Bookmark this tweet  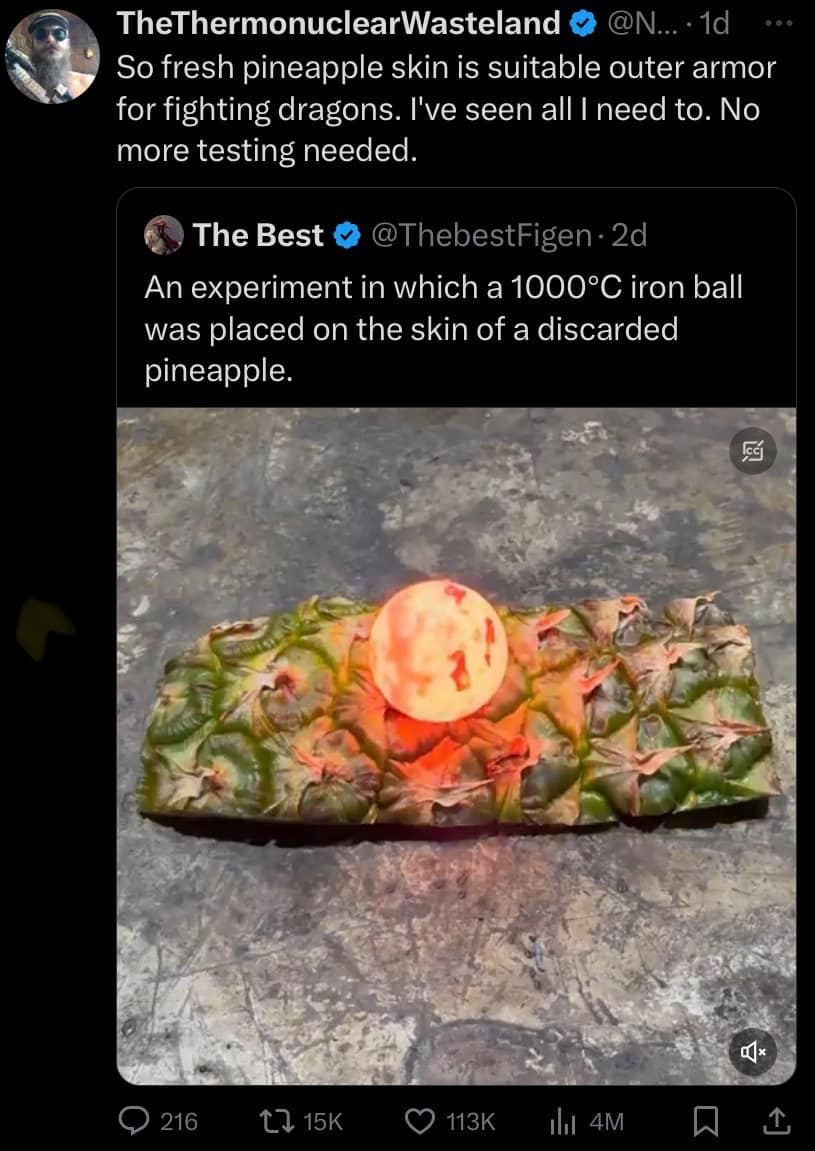pyautogui.click(x=706, y=1121)
